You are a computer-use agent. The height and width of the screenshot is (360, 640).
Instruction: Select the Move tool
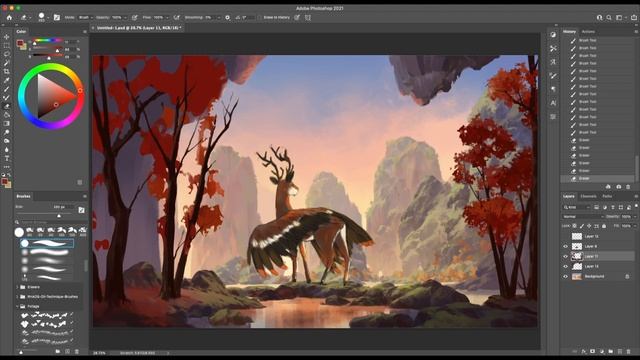[7, 37]
